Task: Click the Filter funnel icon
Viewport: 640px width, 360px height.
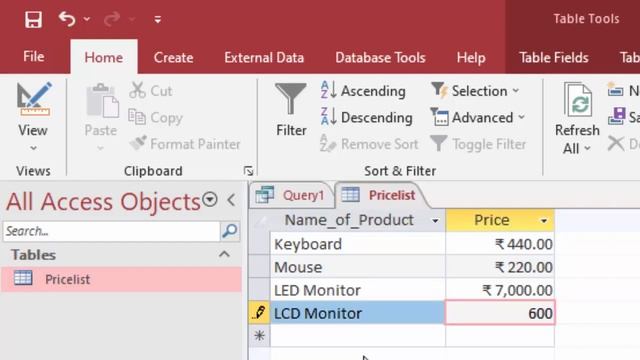Action: (291, 98)
